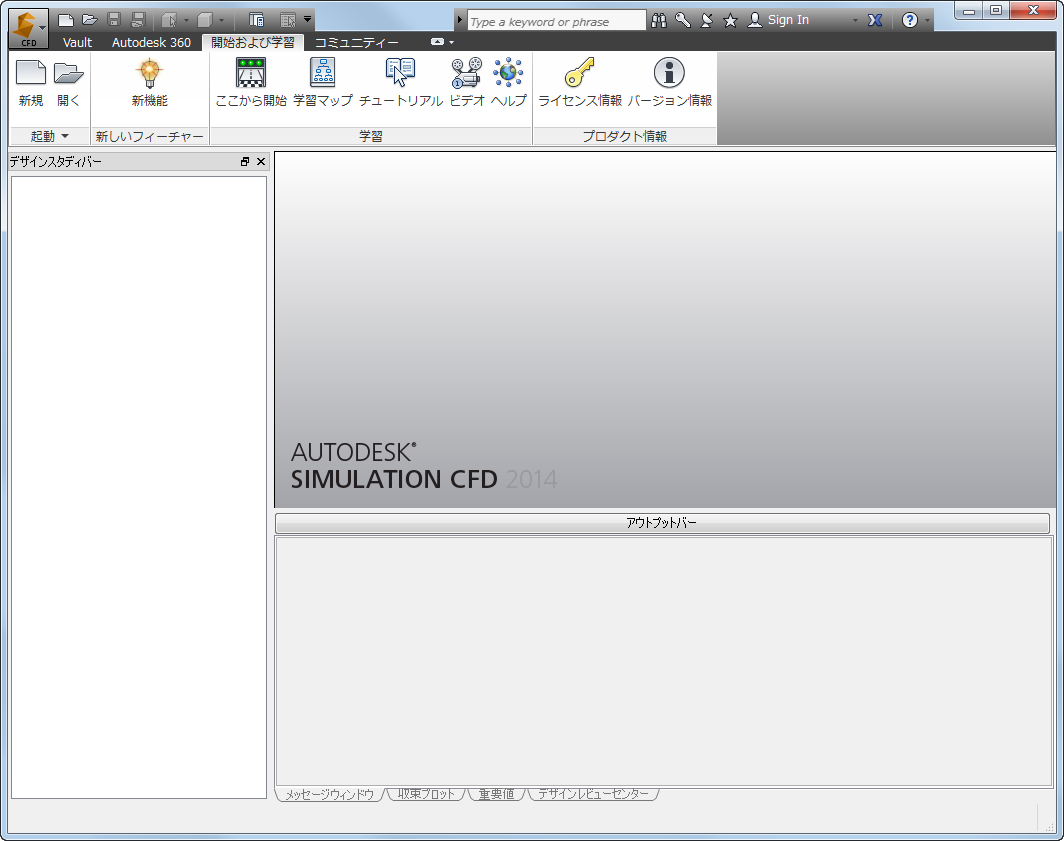Viewport: 1064px width, 841px height.
Task: Select the 開始および学習 ribbon tab
Action: pyautogui.click(x=253, y=42)
